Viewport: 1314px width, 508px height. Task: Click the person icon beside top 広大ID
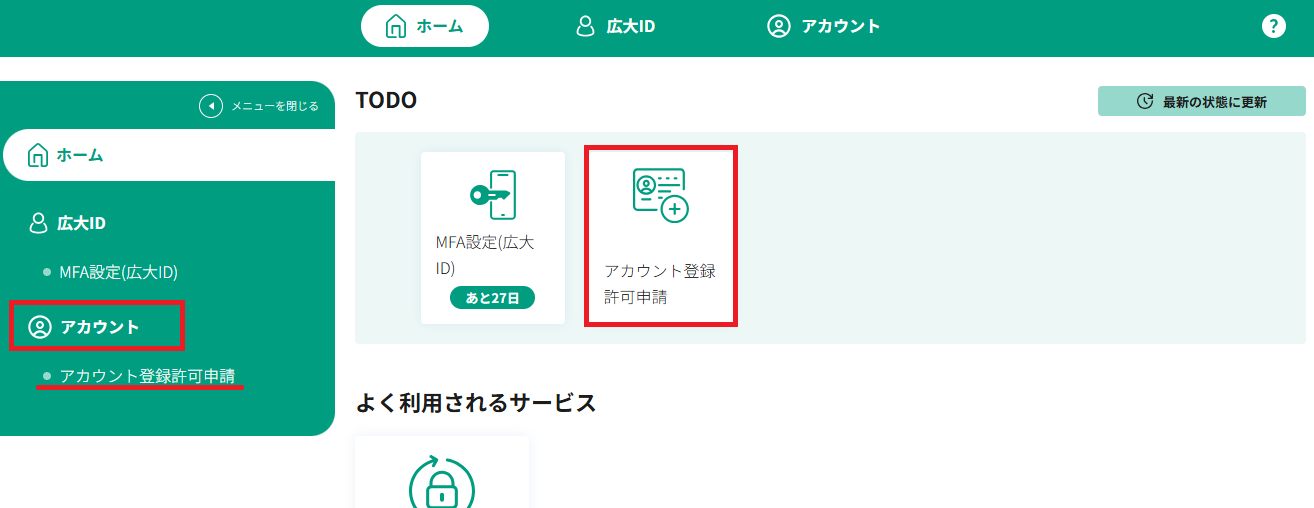click(586, 26)
